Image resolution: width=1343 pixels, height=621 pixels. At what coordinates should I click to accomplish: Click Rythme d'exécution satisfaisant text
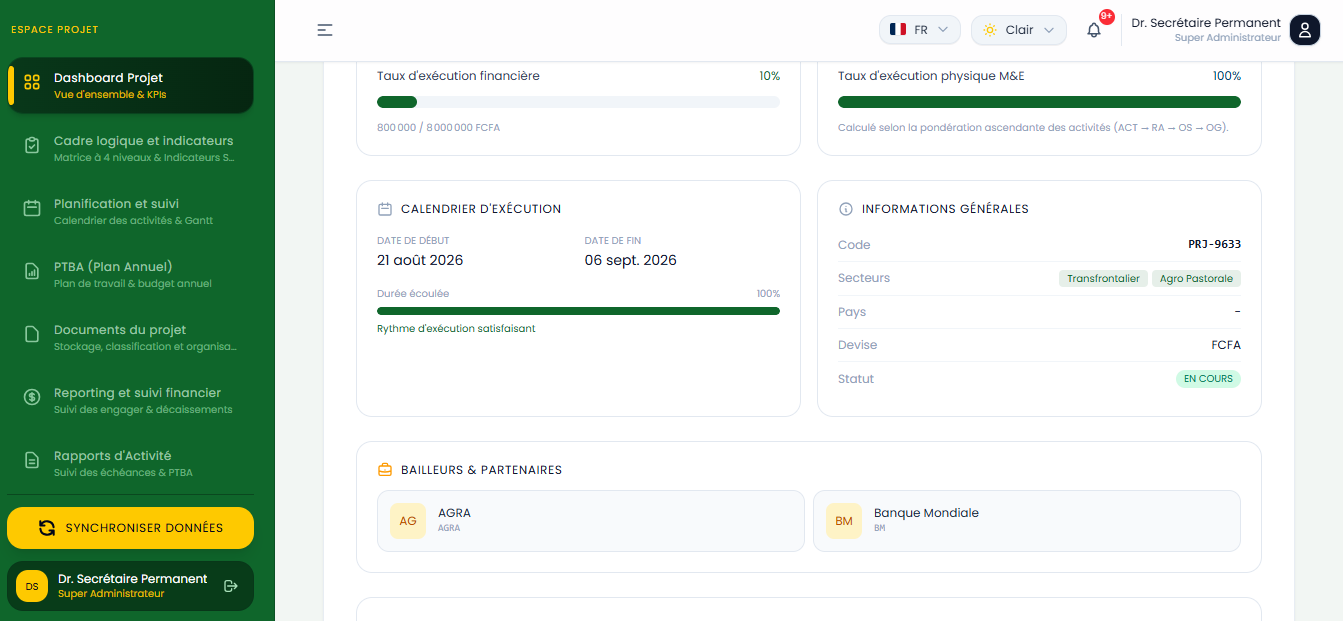pos(456,328)
